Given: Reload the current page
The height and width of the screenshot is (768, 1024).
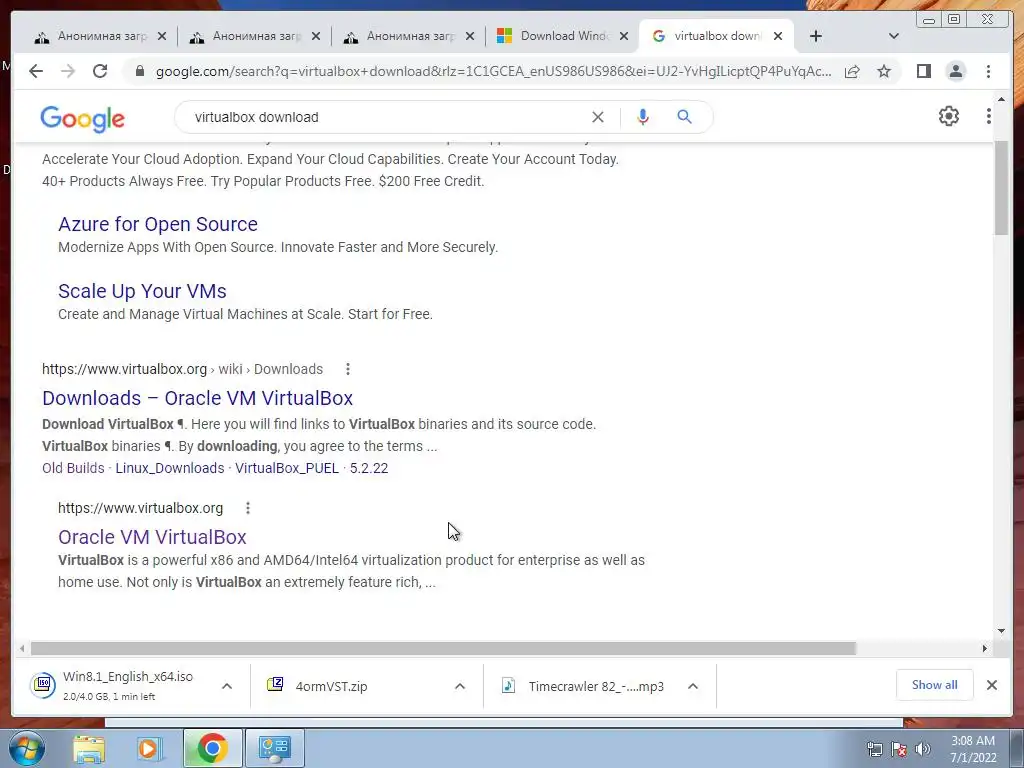Looking at the screenshot, I should click(100, 71).
